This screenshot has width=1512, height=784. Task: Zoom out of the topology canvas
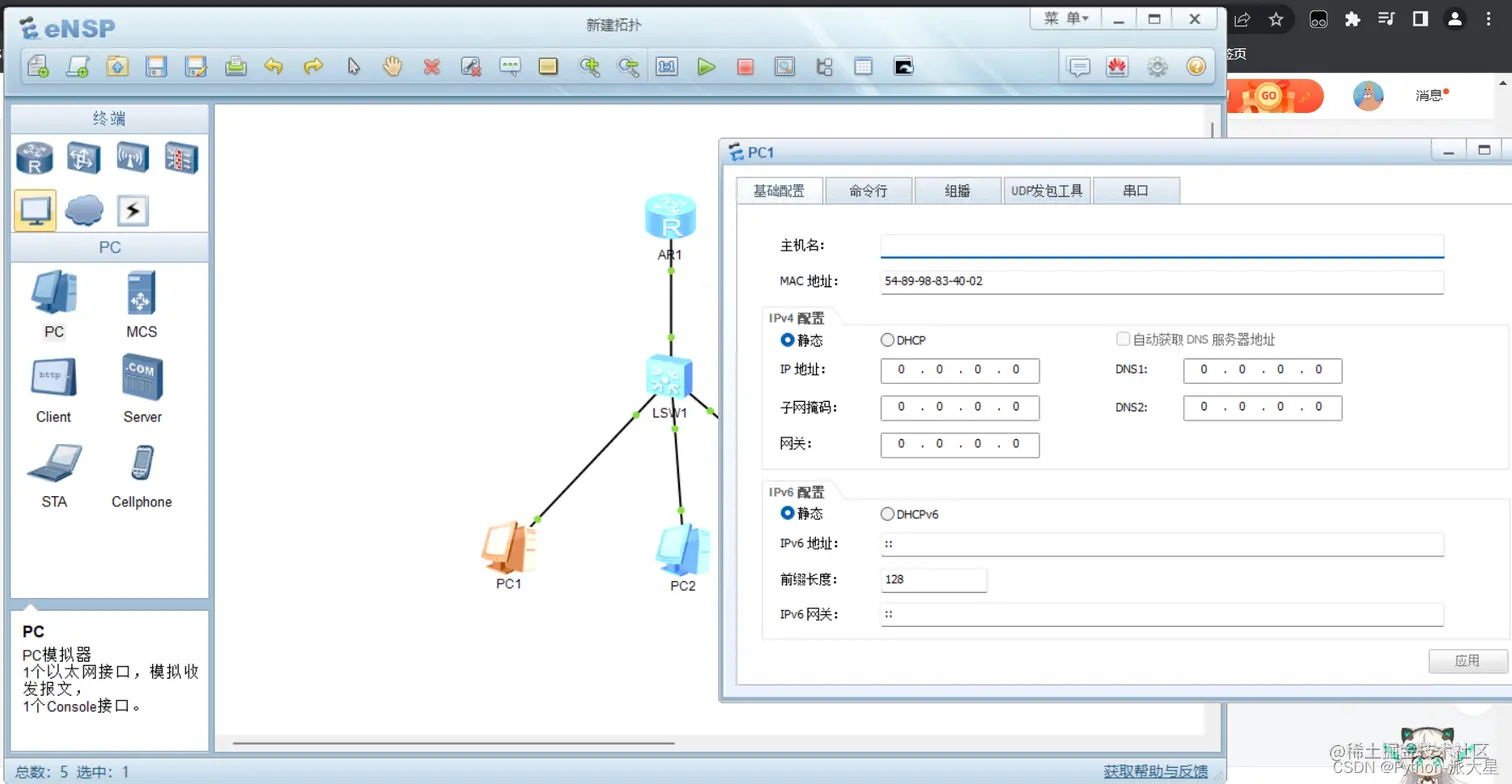pos(628,67)
